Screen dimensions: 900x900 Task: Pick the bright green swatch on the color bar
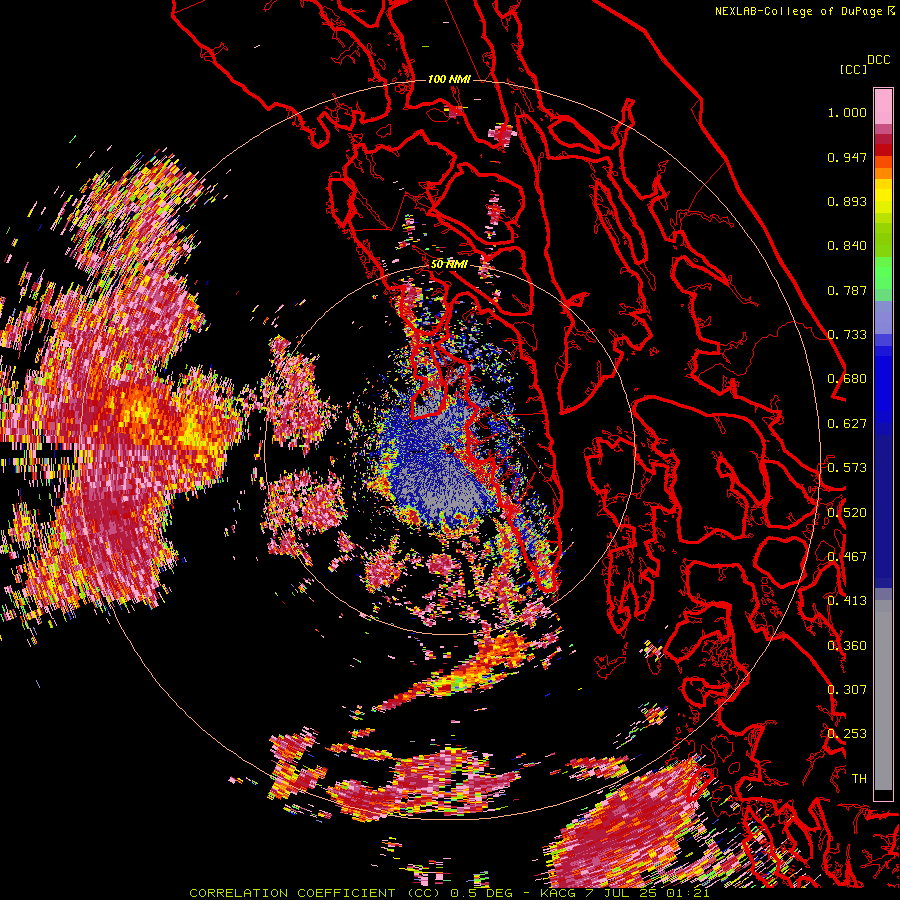pos(883,273)
